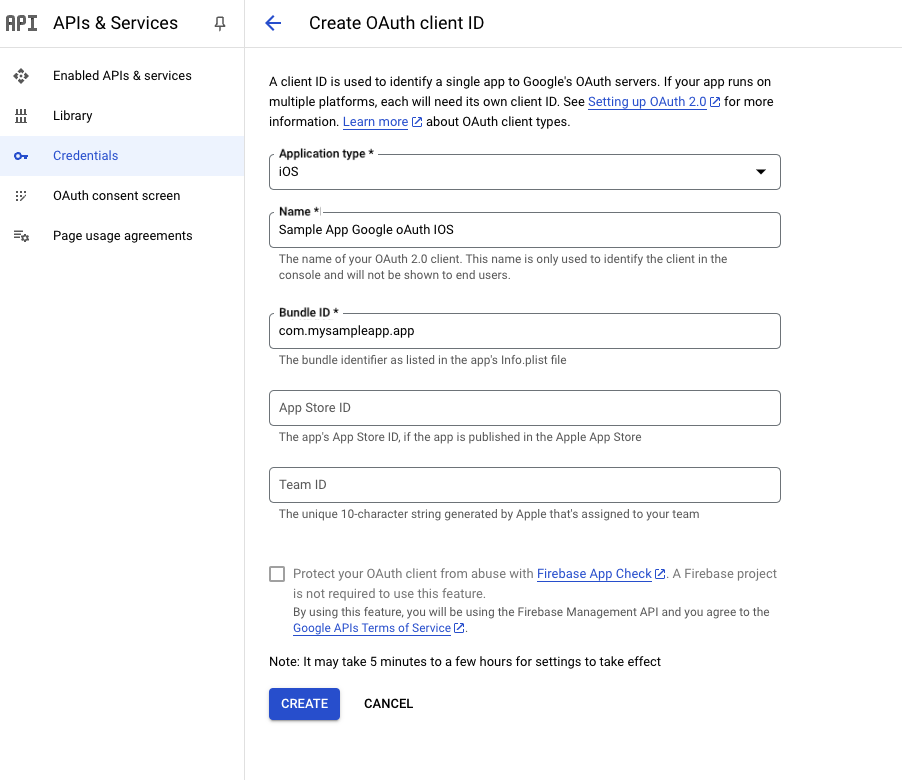The height and width of the screenshot is (780, 902).
Task: Click the settings take effect note text
Action: 465,662
